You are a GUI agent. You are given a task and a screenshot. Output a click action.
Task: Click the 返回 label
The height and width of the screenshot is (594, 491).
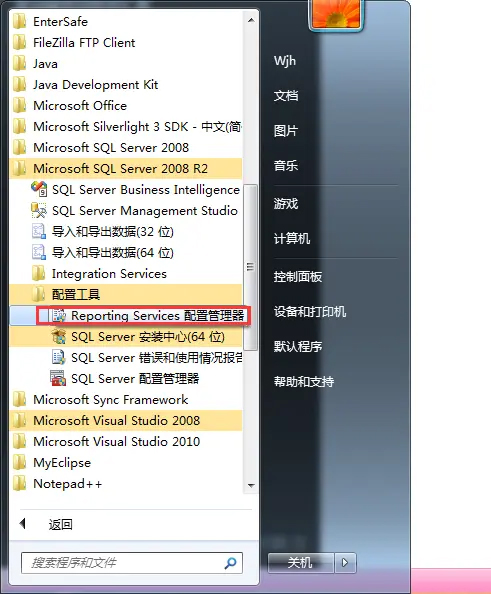(60, 524)
